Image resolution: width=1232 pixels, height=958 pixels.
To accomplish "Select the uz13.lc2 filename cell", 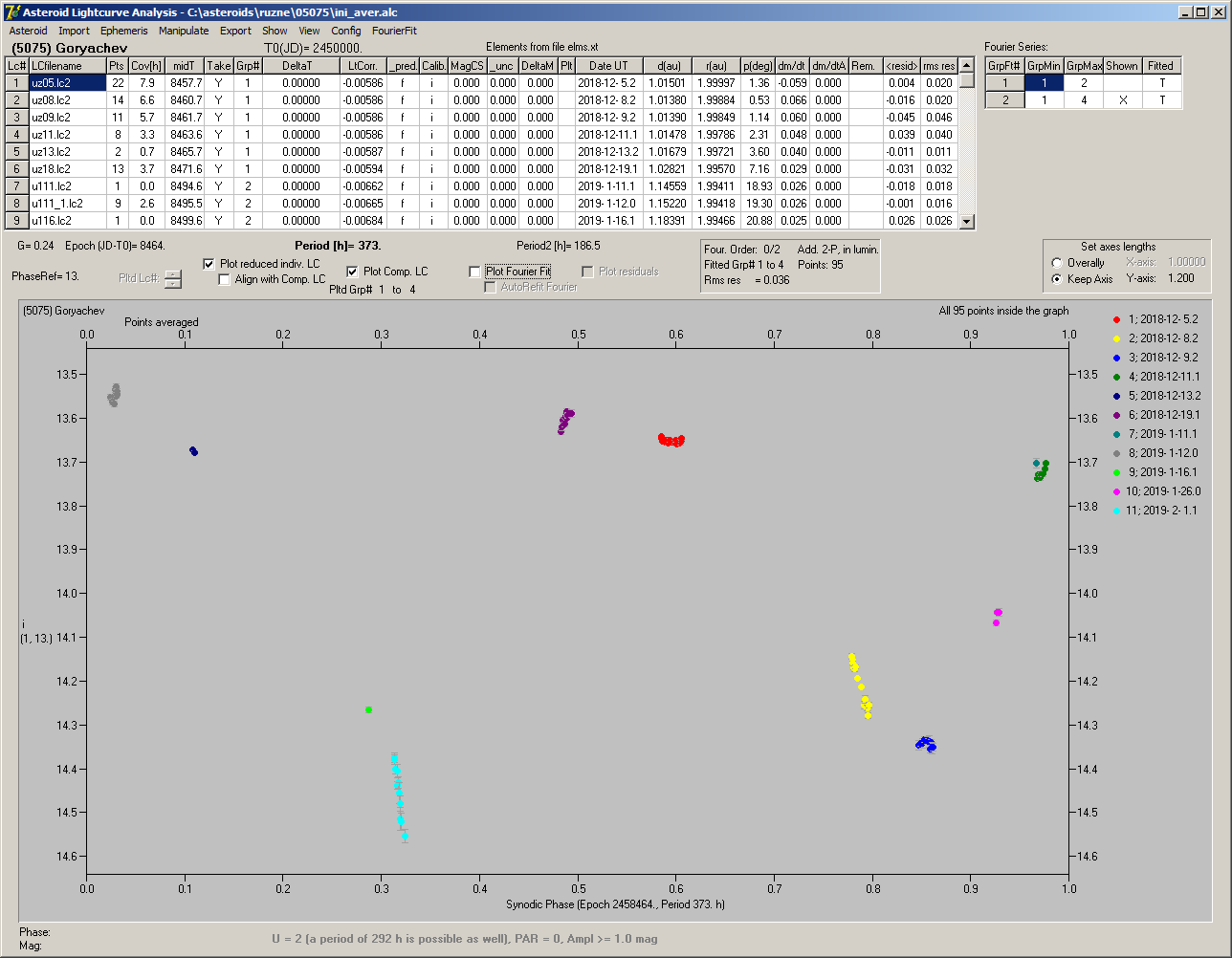I will (67, 152).
